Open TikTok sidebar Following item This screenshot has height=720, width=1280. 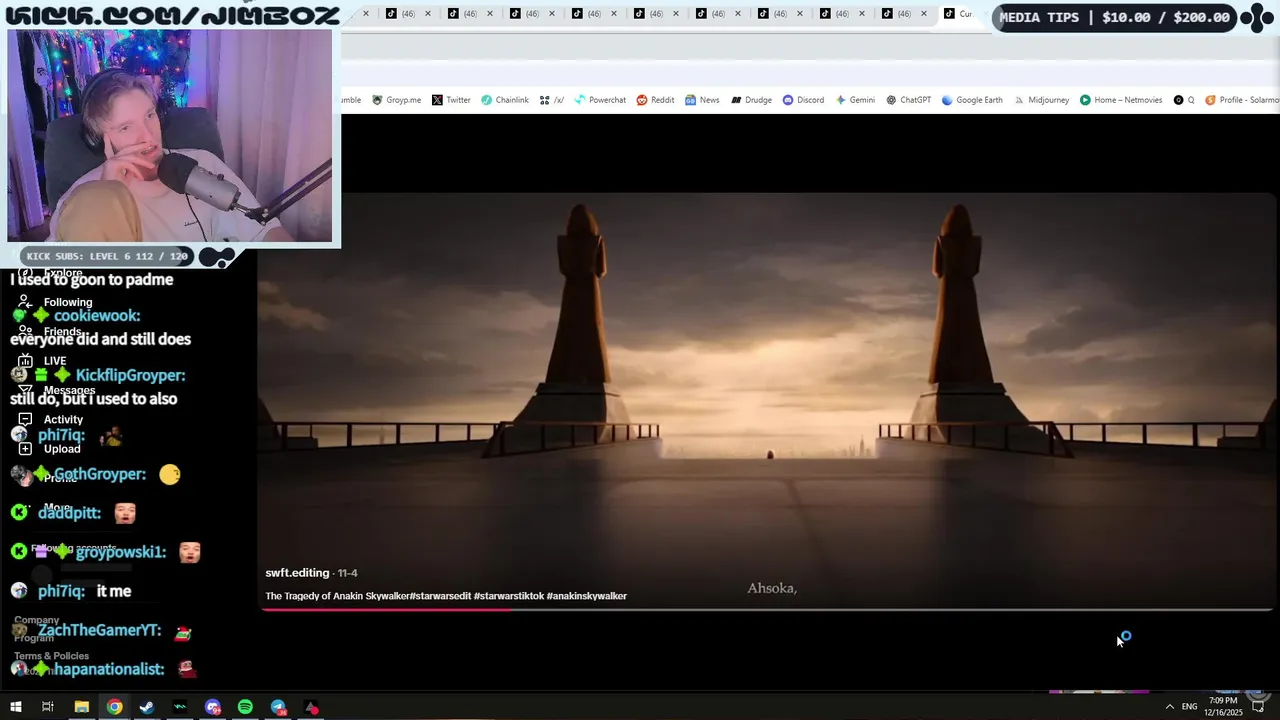click(56, 302)
